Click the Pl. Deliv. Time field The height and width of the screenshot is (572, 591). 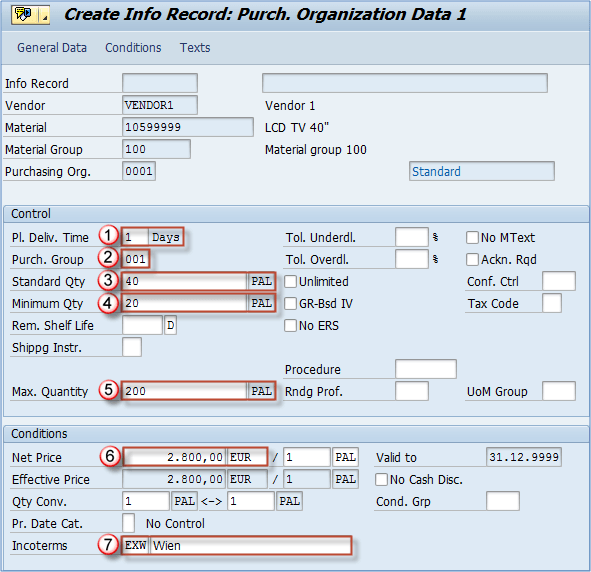[135, 237]
